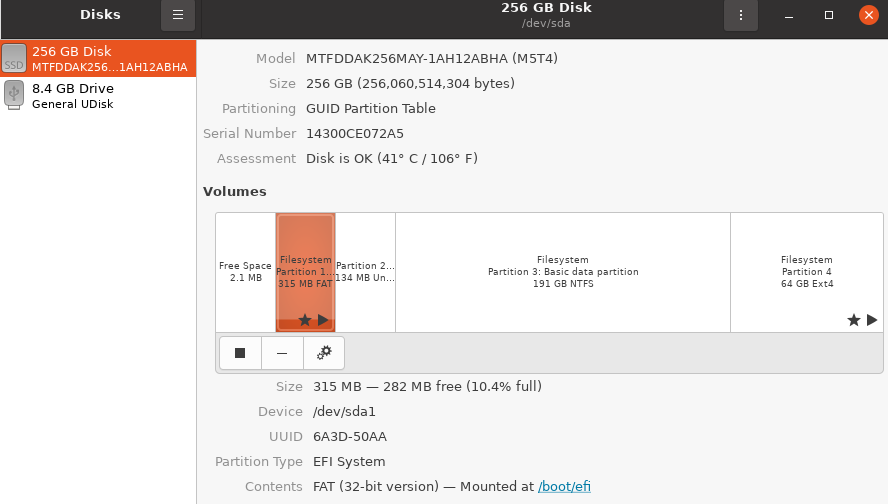Choose 8.4 GB Drive General UDisk entry
Image resolution: width=888 pixels, height=504 pixels.
point(98,96)
